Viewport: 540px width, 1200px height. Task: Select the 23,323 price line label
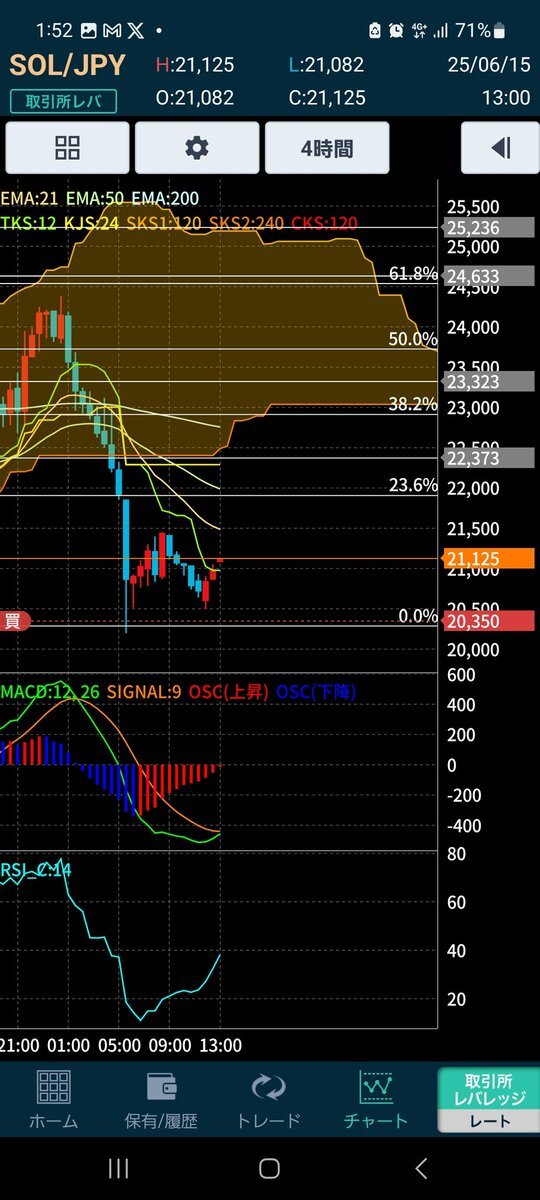490,381
